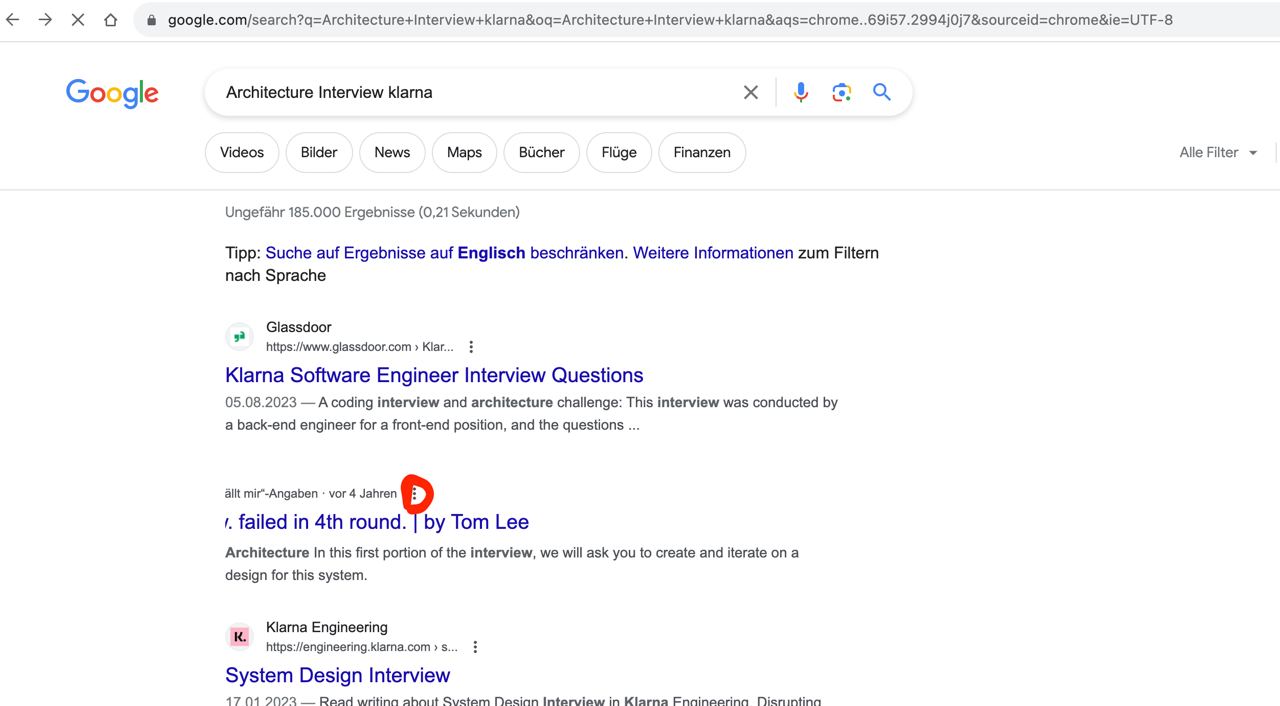Switch to the Maps filter

point(464,152)
